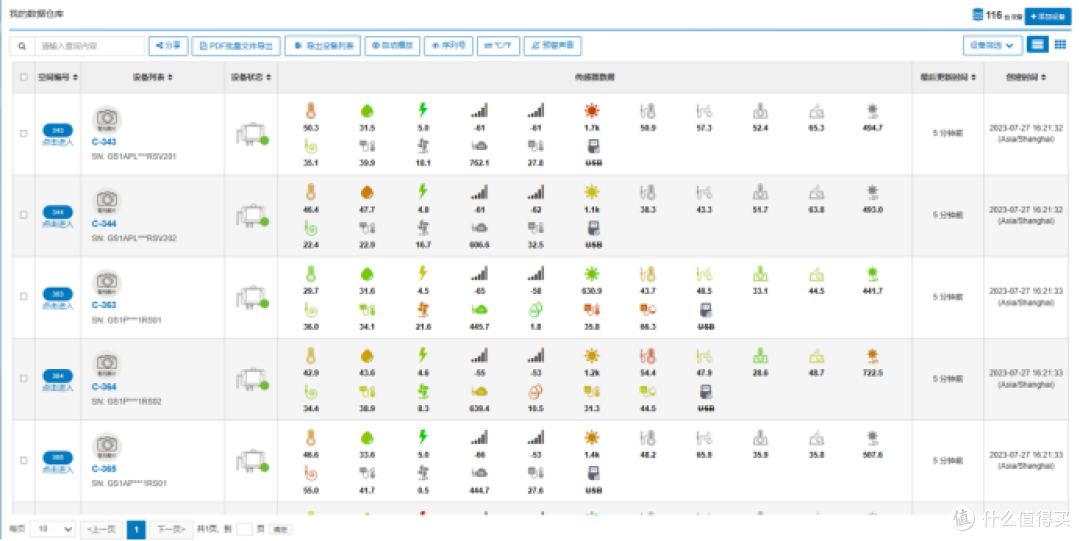Click the green plant icon above 441.7
Image resolution: width=1080 pixels, height=541 pixels.
[872, 274]
